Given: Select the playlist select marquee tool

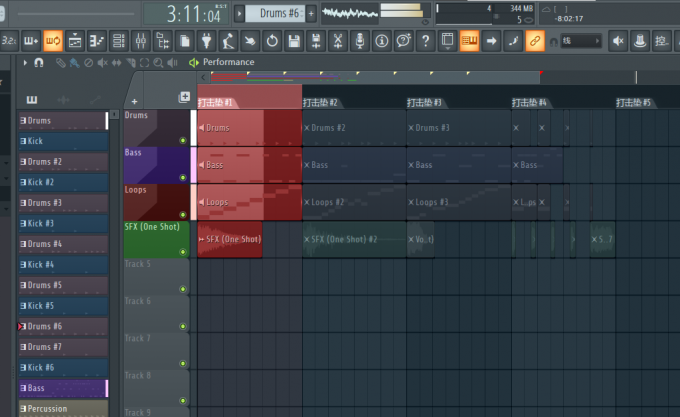Looking at the screenshot, I should [144, 63].
